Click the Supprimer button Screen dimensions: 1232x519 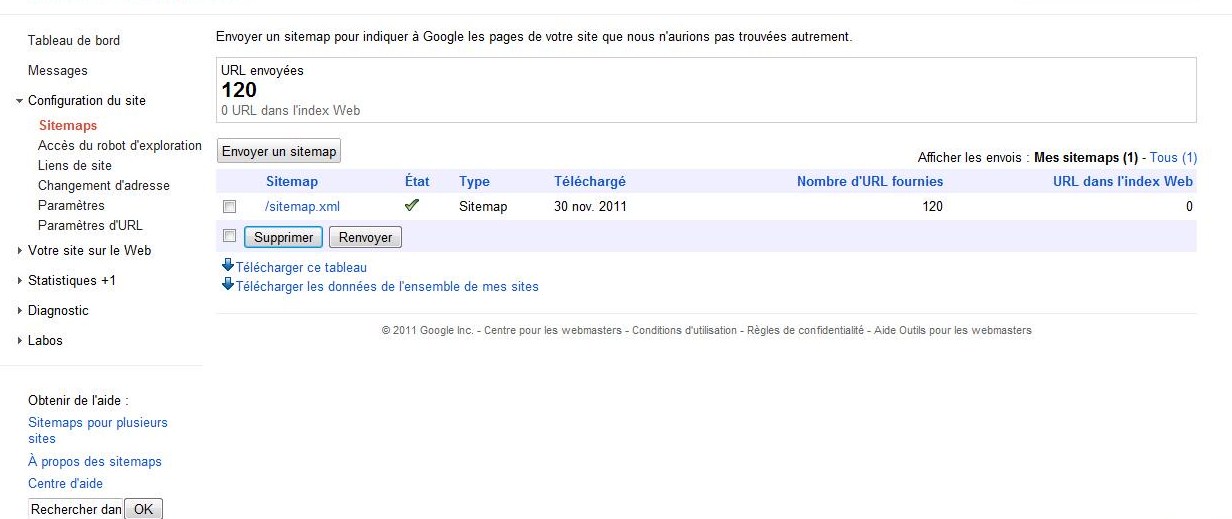(284, 237)
